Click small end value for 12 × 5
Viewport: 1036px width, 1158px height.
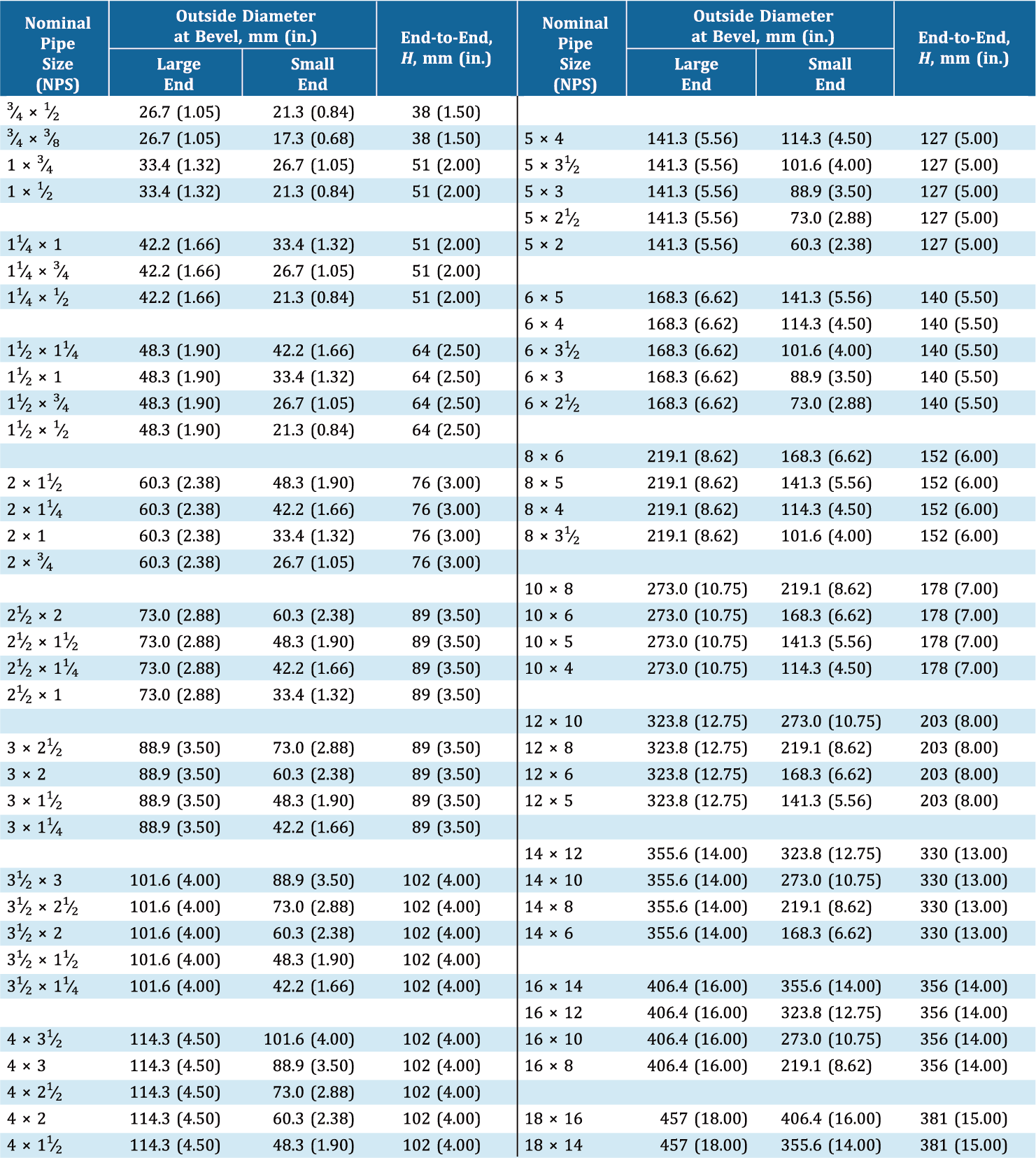coord(827,801)
